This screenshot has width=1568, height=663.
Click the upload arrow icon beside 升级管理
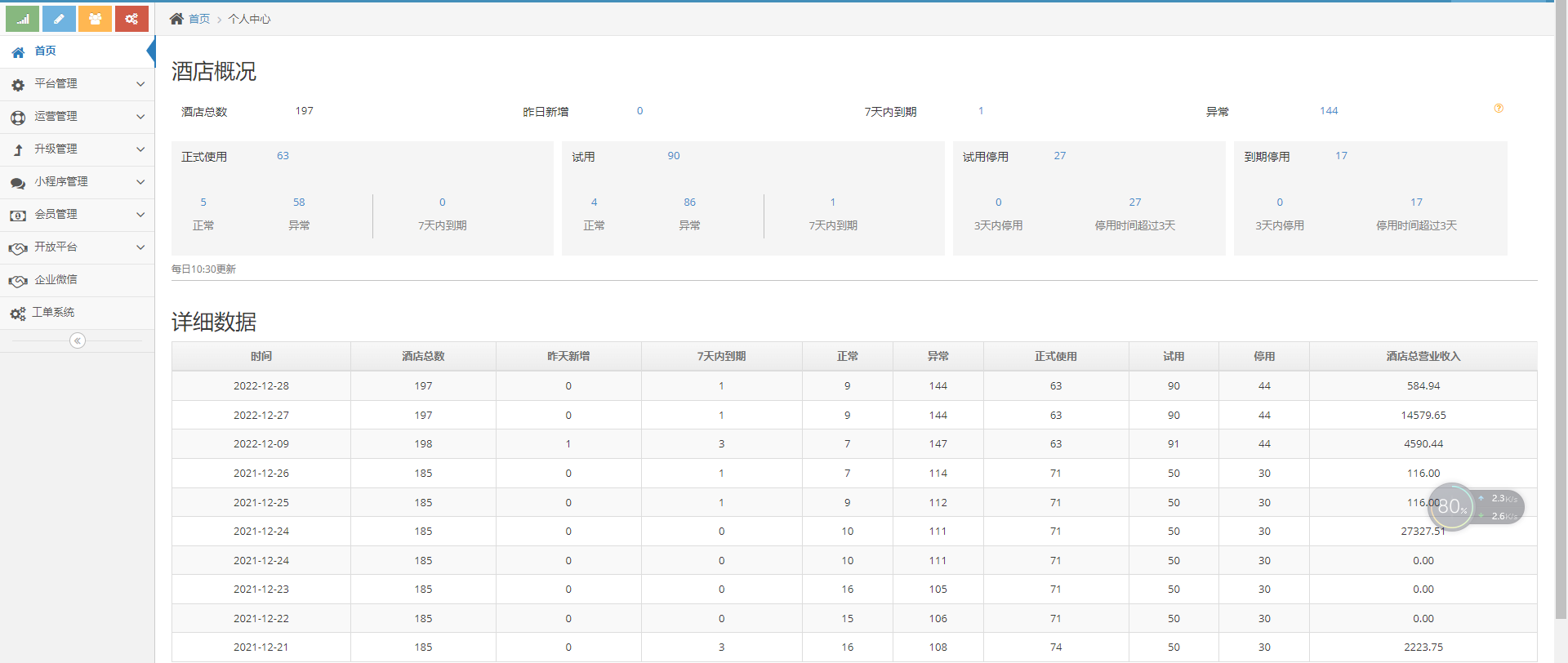pos(18,150)
